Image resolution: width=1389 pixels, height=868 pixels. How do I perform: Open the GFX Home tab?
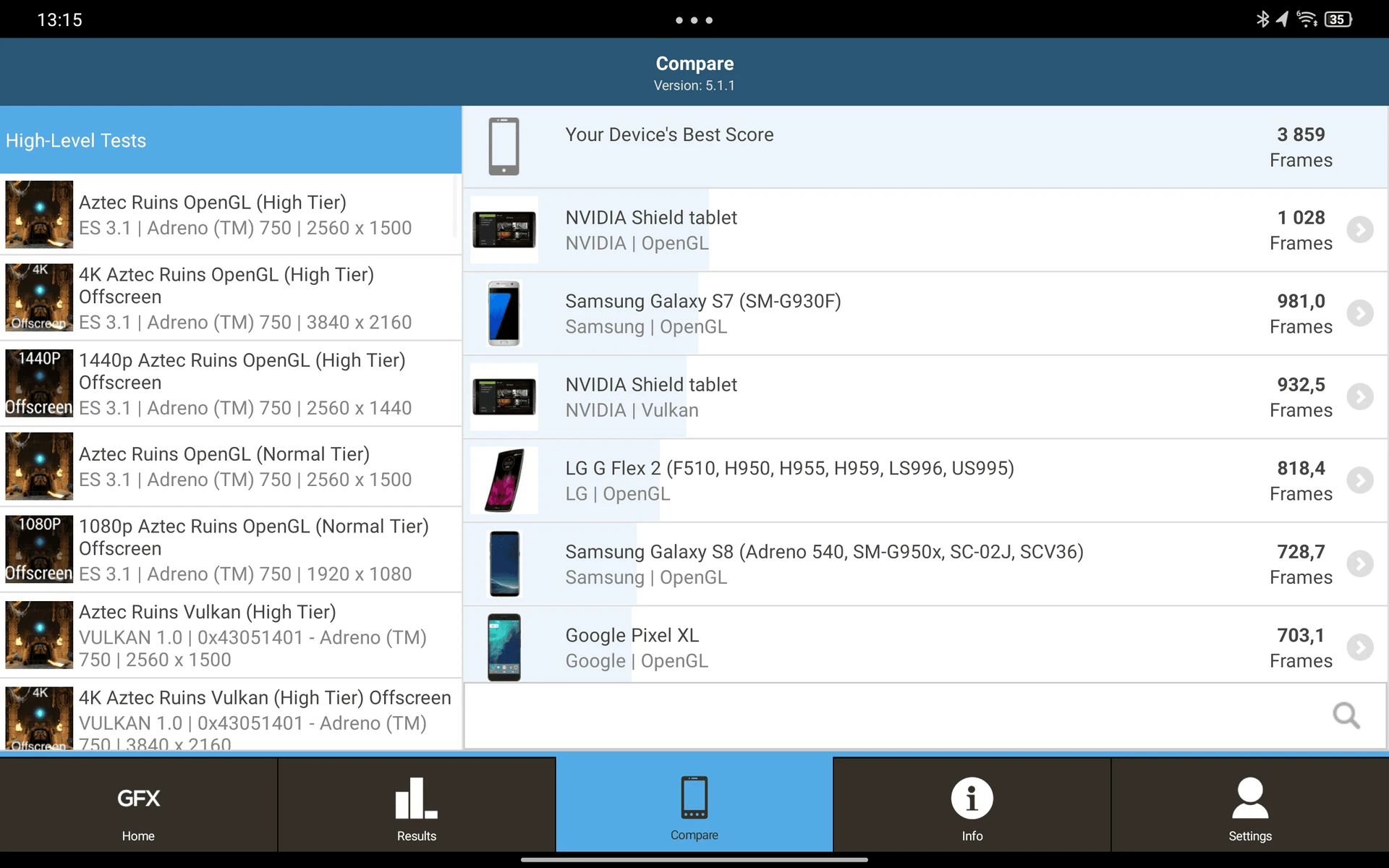[x=138, y=804]
